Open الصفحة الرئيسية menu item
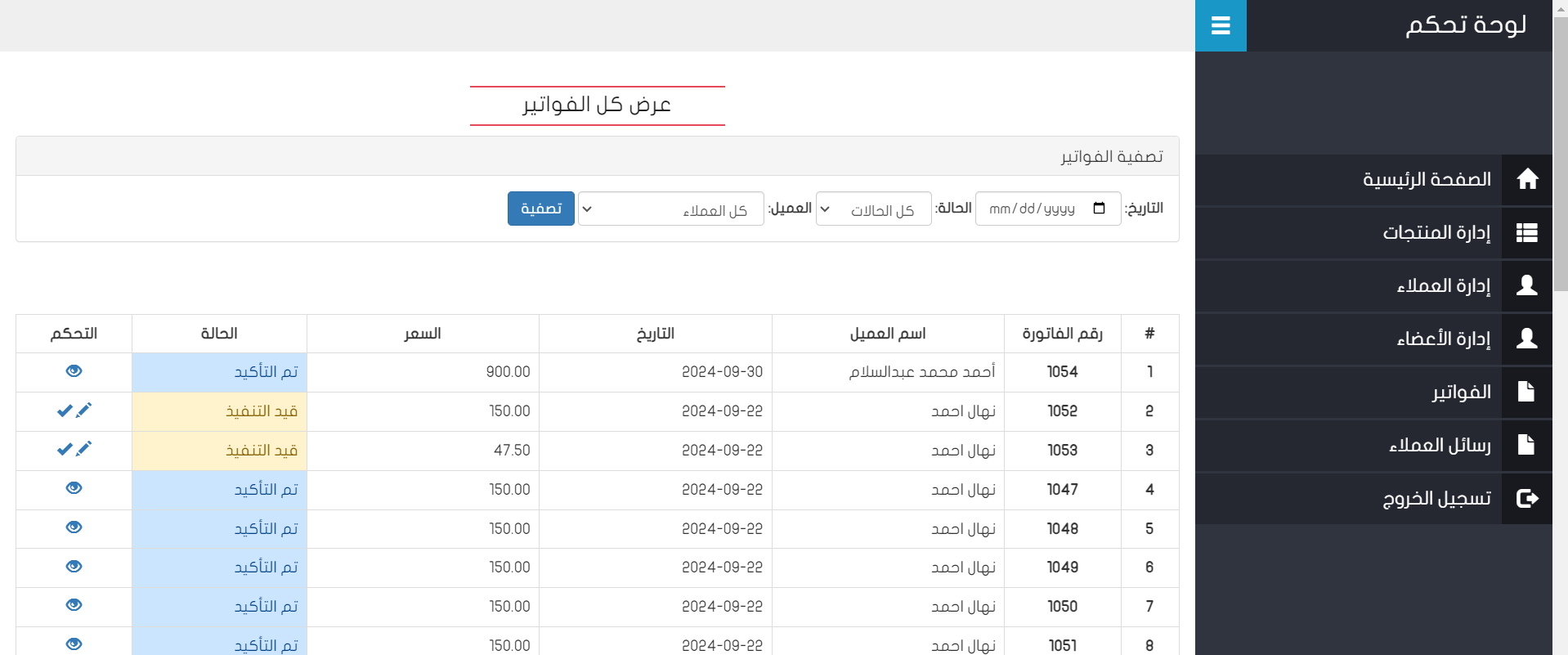The width and height of the screenshot is (1568, 655). pyautogui.click(x=1373, y=179)
